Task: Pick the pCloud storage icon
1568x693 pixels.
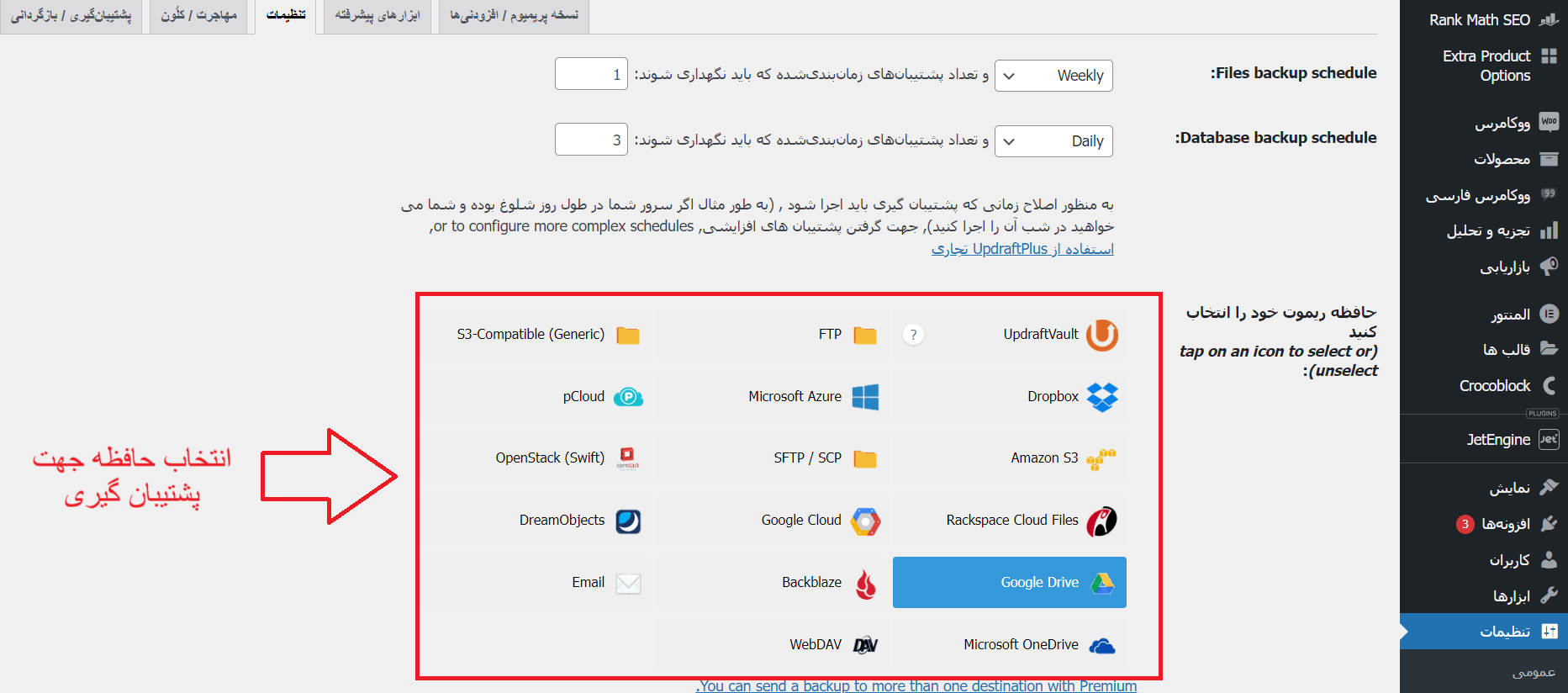Action: [x=628, y=397]
